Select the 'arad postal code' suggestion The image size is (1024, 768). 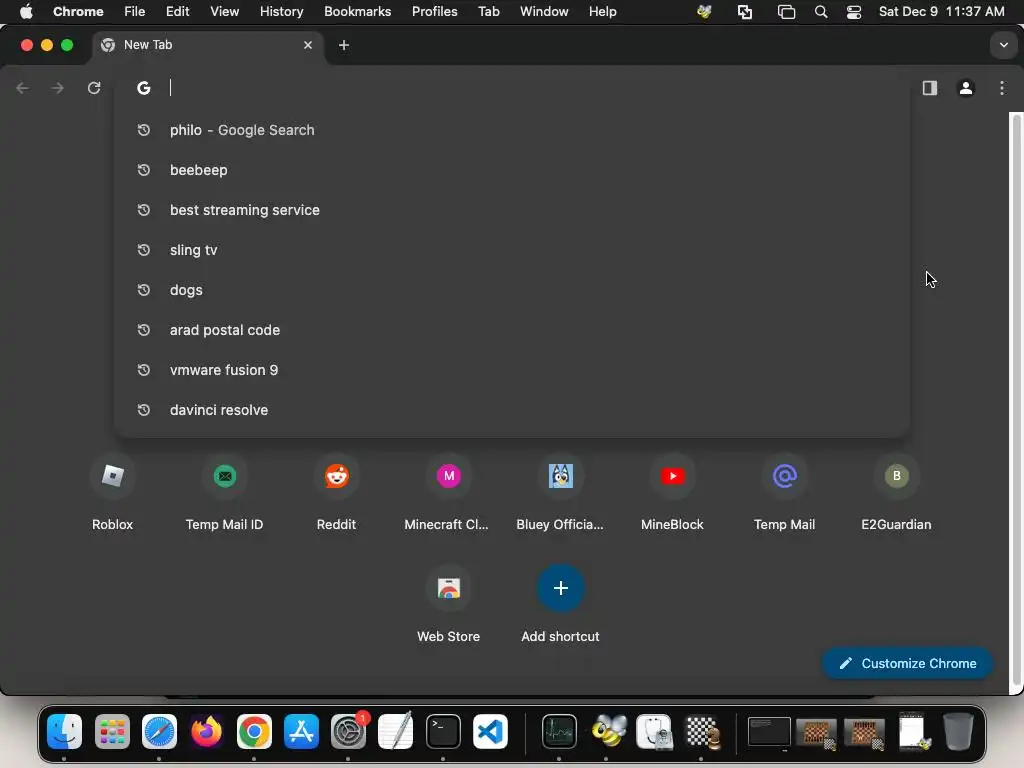(512, 330)
